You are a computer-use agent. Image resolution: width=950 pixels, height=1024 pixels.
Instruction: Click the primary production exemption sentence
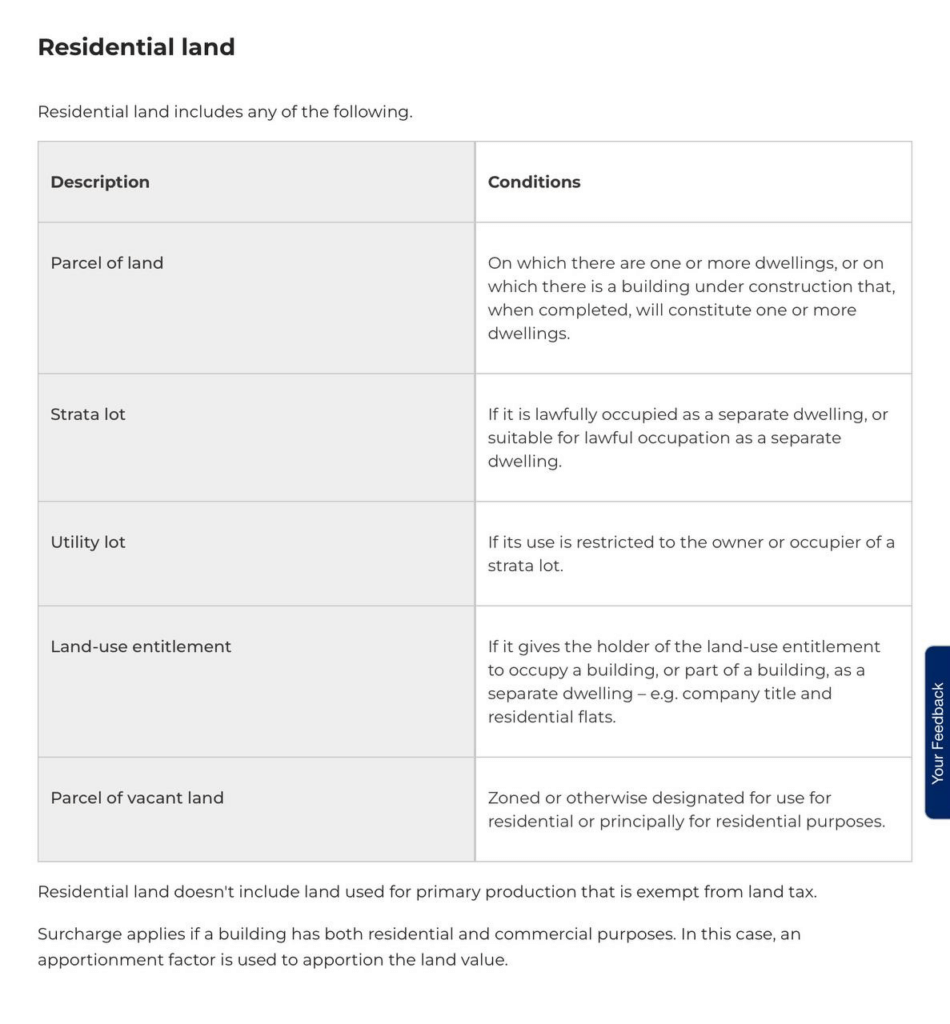(427, 892)
